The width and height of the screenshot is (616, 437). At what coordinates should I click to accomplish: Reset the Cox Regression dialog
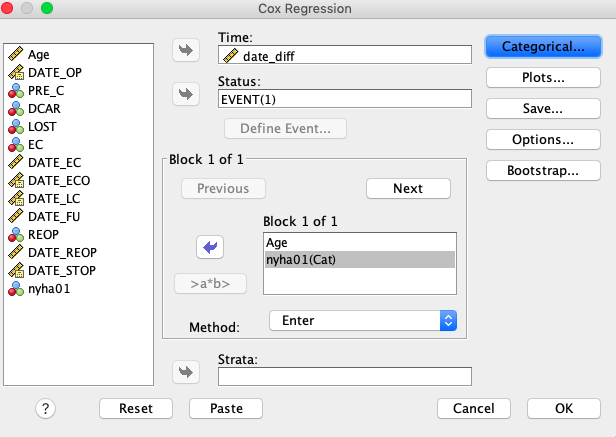[136, 409]
